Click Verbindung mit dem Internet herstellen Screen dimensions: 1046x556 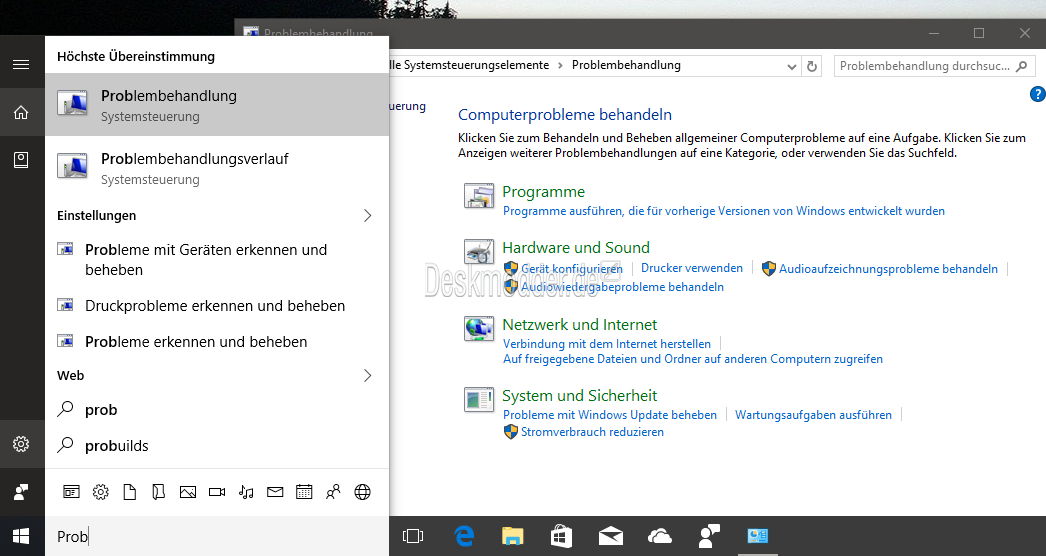pos(607,344)
